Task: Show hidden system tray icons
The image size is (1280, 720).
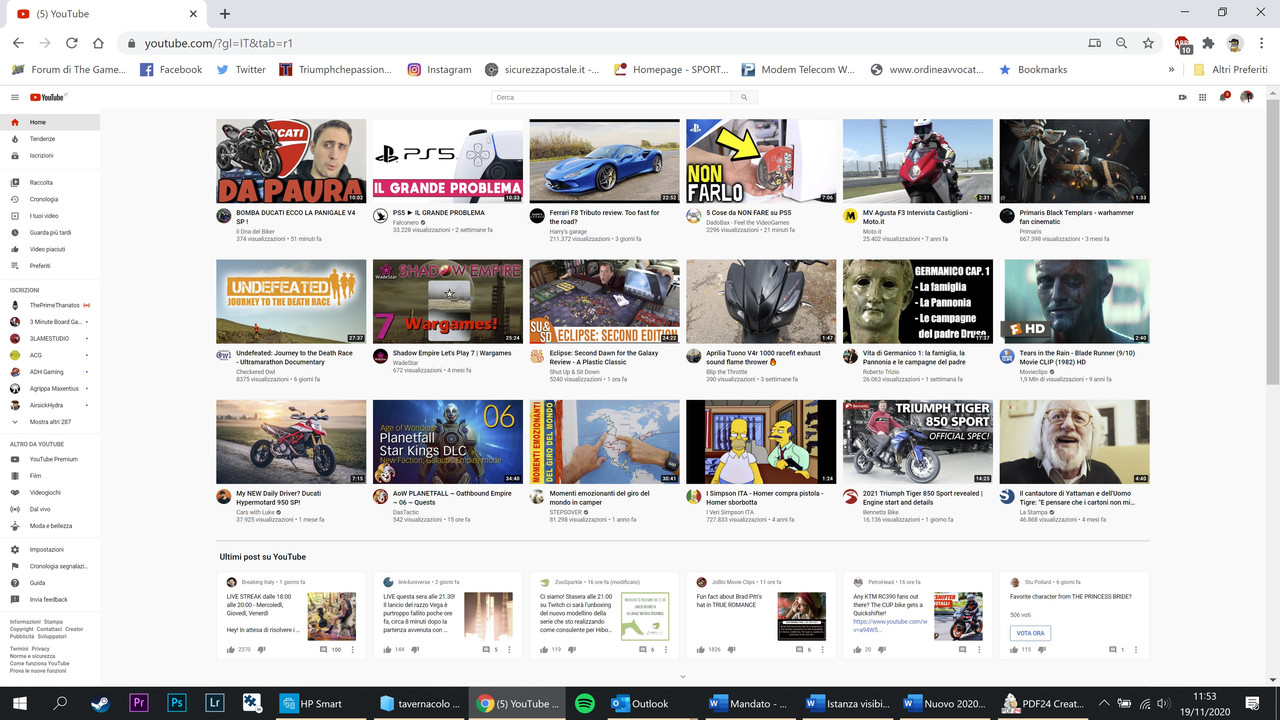Action: [x=1104, y=703]
